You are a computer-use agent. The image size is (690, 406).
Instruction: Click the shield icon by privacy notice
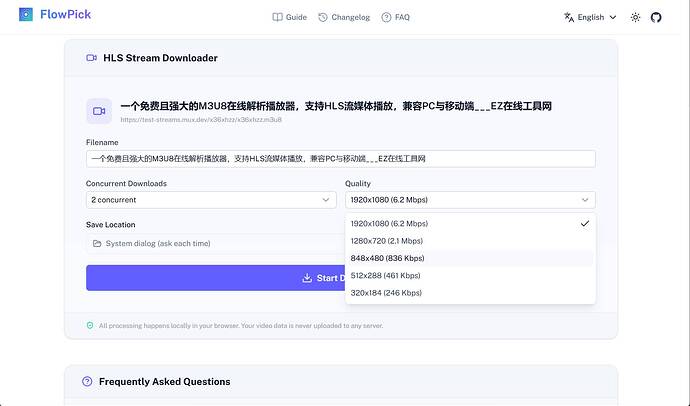coord(90,326)
